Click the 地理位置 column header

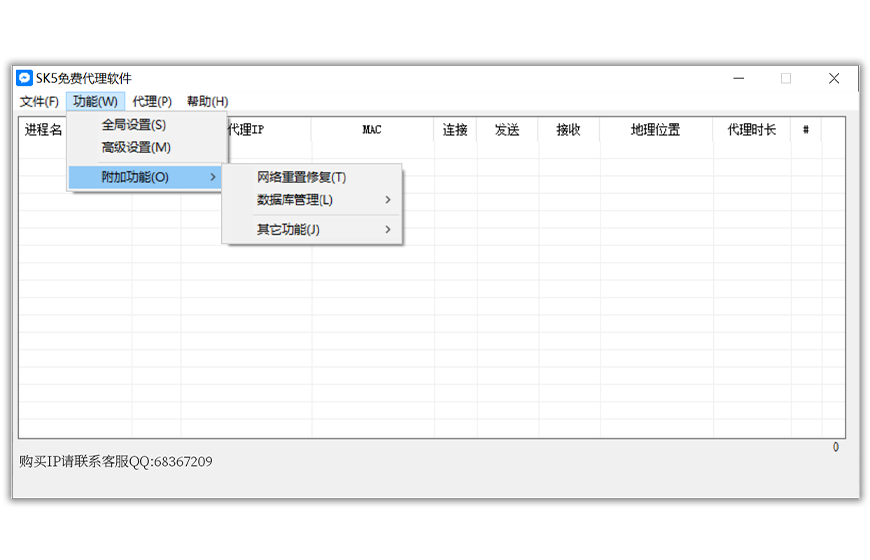click(x=655, y=130)
